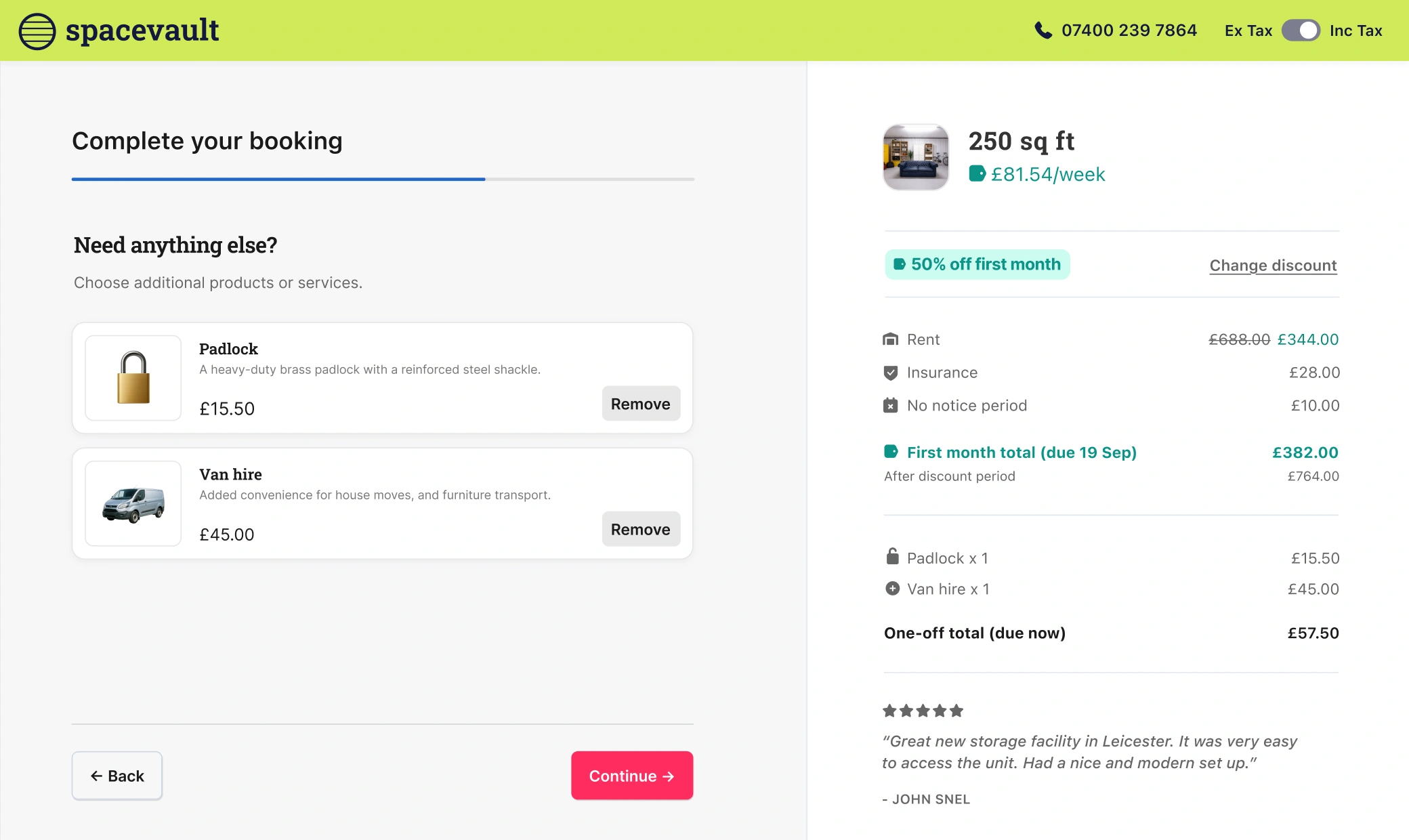Click the 'Need anything else?' section title
Screen dimensions: 1409x840
click(175, 245)
